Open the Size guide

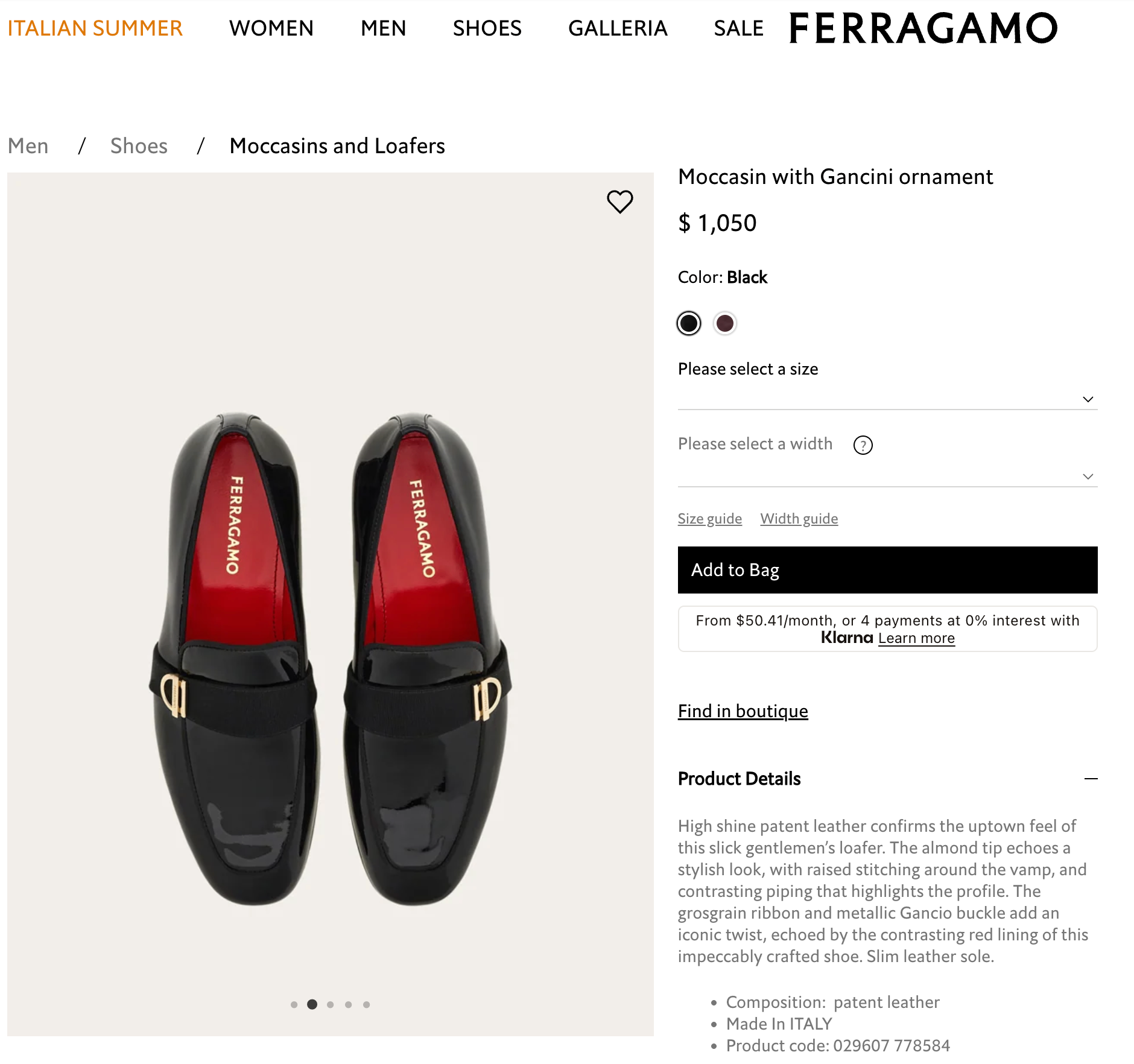(709, 518)
